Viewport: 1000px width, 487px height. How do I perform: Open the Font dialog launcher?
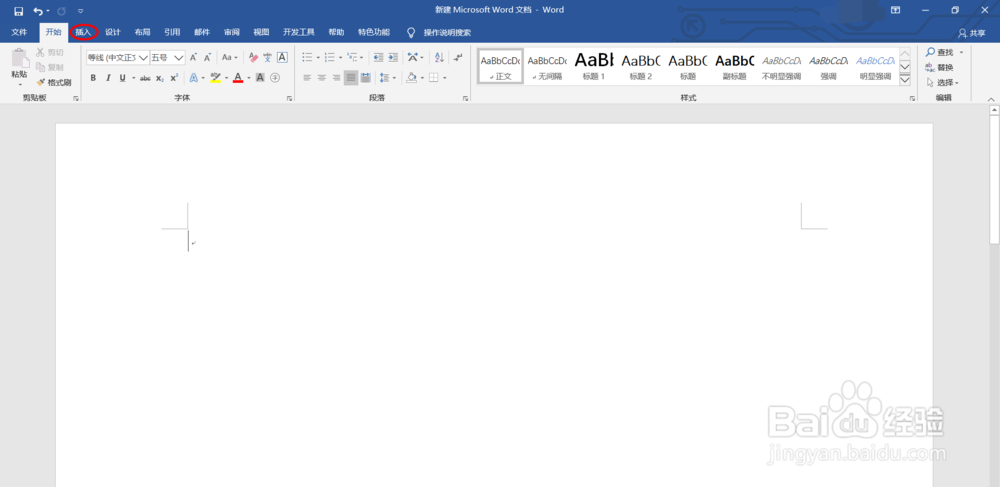click(289, 98)
